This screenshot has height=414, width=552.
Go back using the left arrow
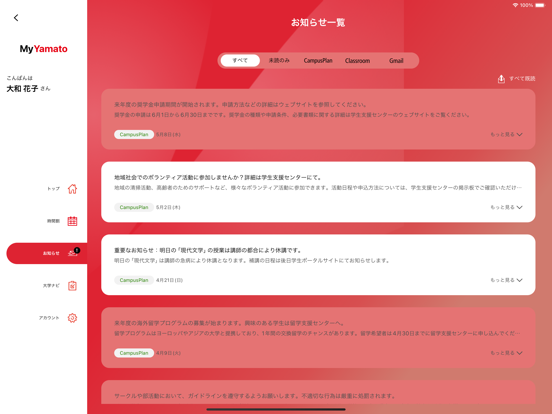pyautogui.click(x=16, y=18)
